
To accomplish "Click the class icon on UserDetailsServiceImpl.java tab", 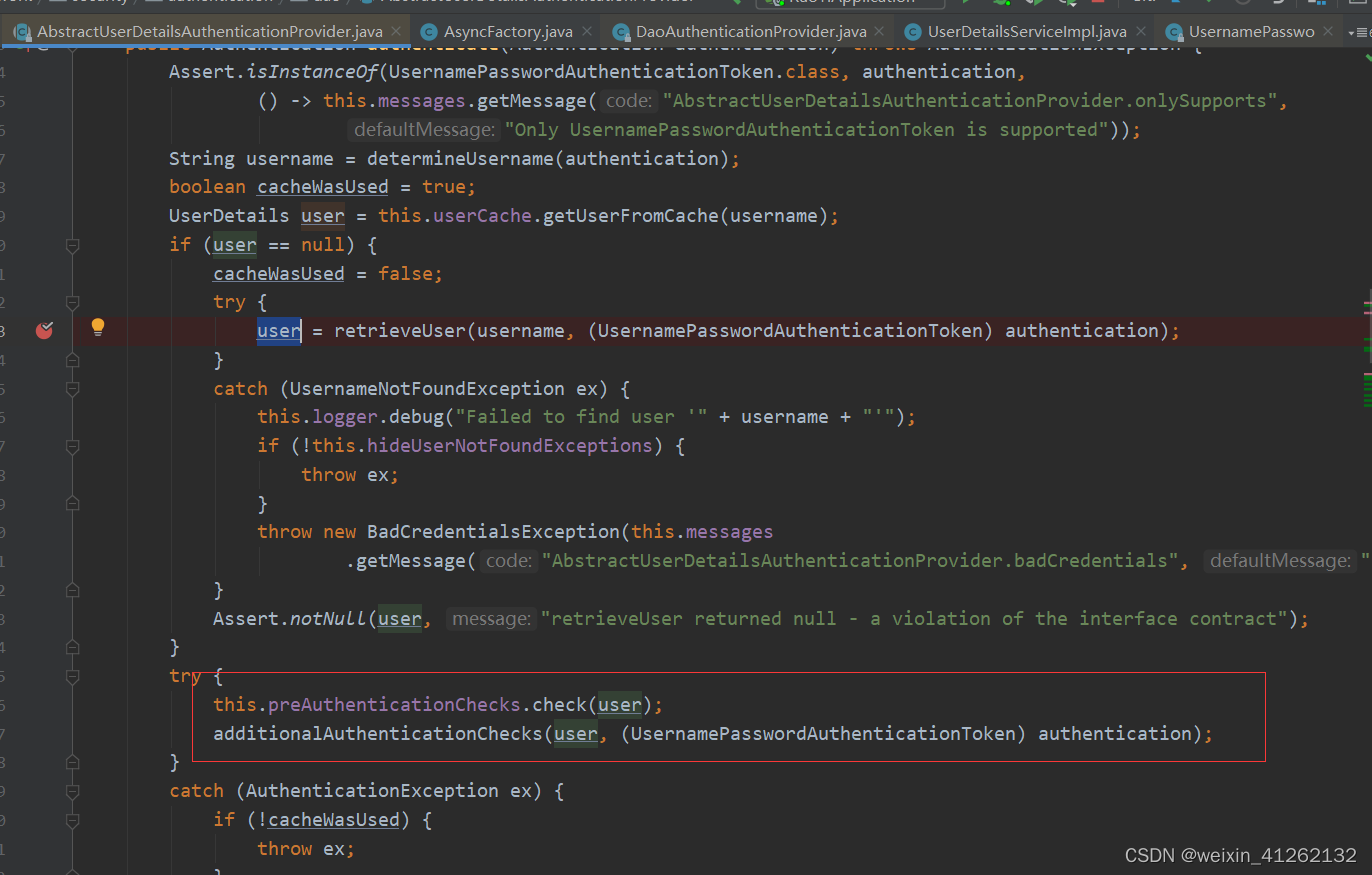I will [x=912, y=32].
